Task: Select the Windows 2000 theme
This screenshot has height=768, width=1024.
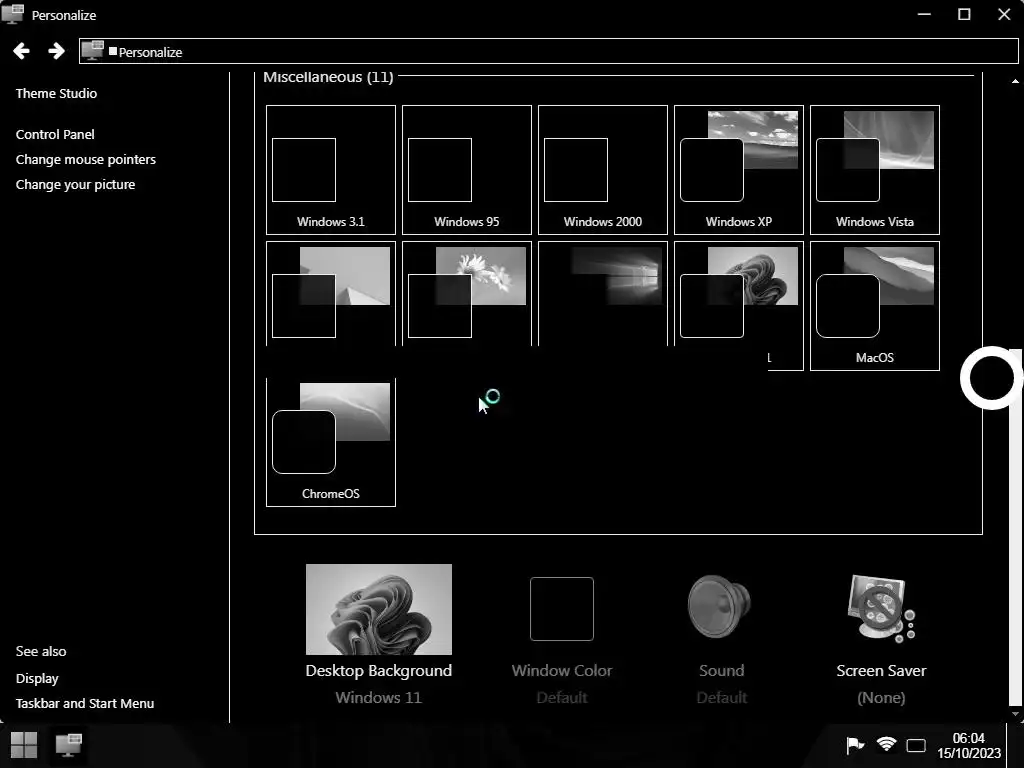Action: (x=603, y=170)
